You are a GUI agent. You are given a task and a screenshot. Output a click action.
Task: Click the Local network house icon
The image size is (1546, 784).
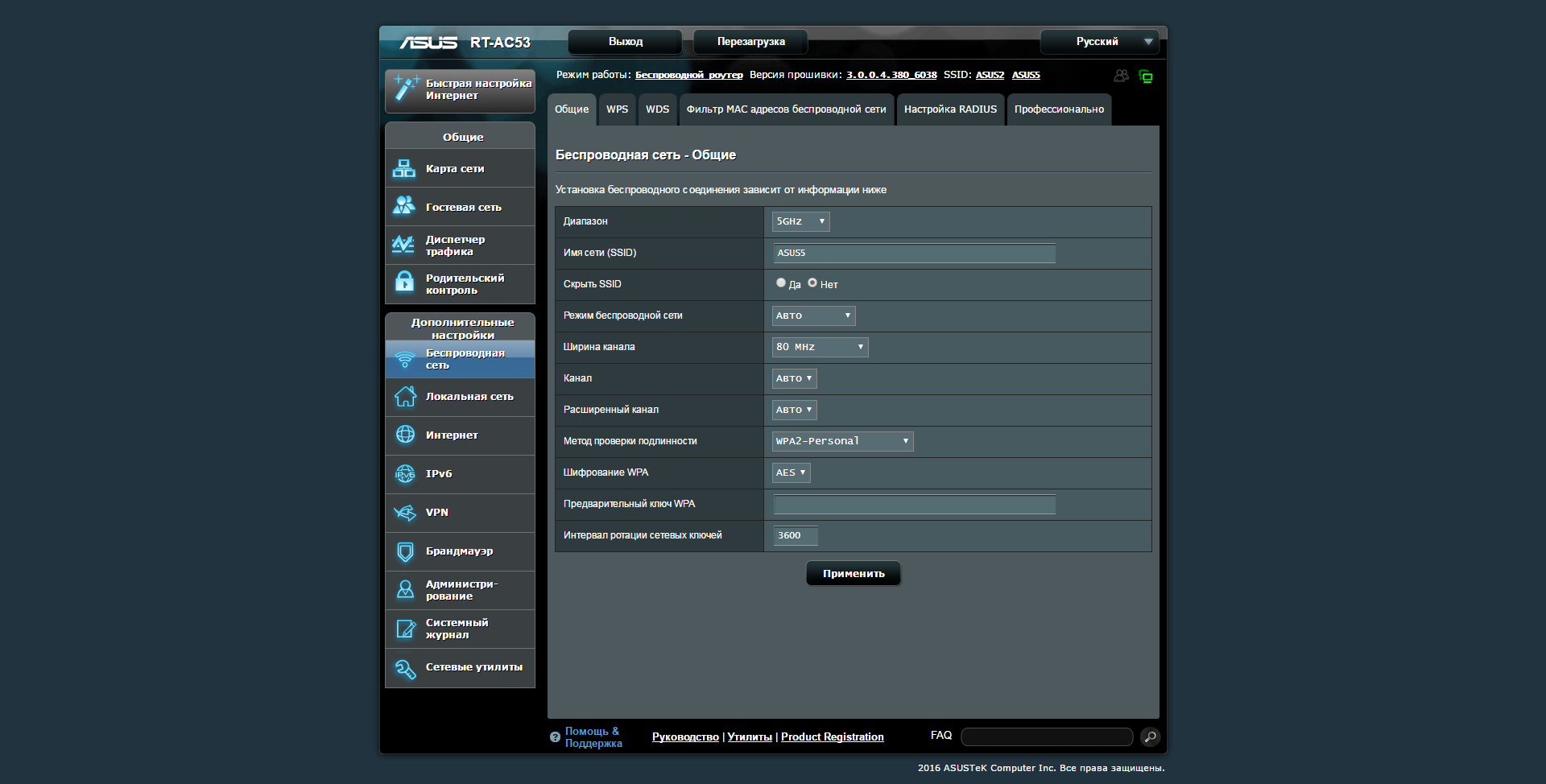[x=405, y=396]
